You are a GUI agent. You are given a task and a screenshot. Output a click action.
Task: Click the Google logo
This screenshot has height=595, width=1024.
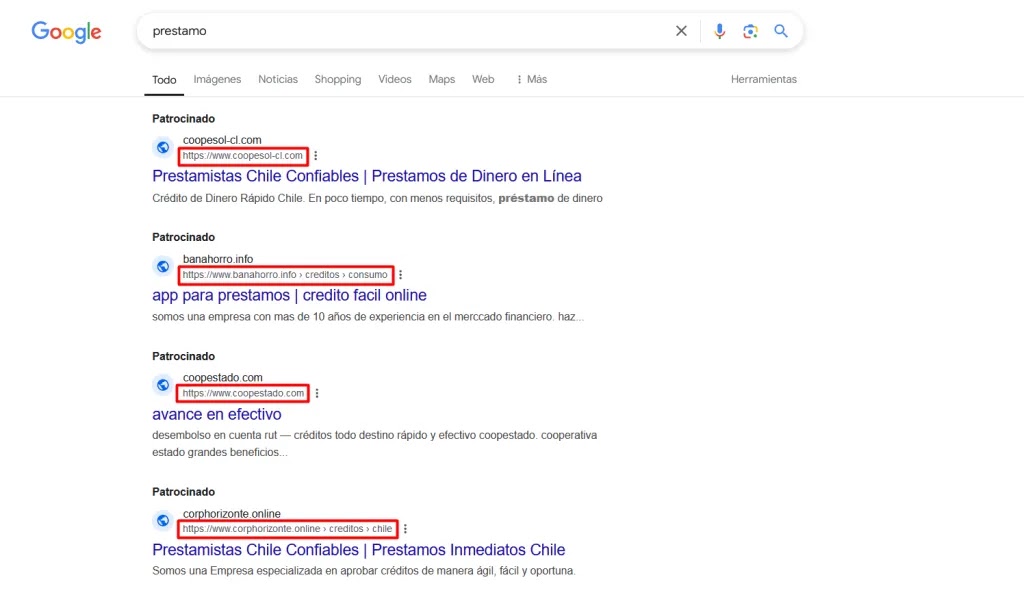coord(66,31)
